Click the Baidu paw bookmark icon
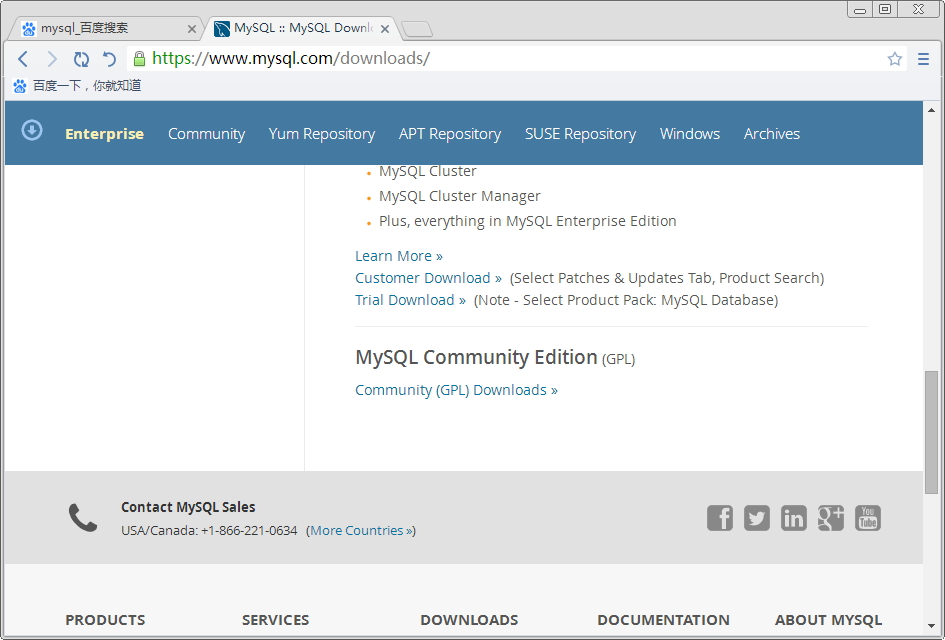The height and width of the screenshot is (640, 945). pos(20,86)
